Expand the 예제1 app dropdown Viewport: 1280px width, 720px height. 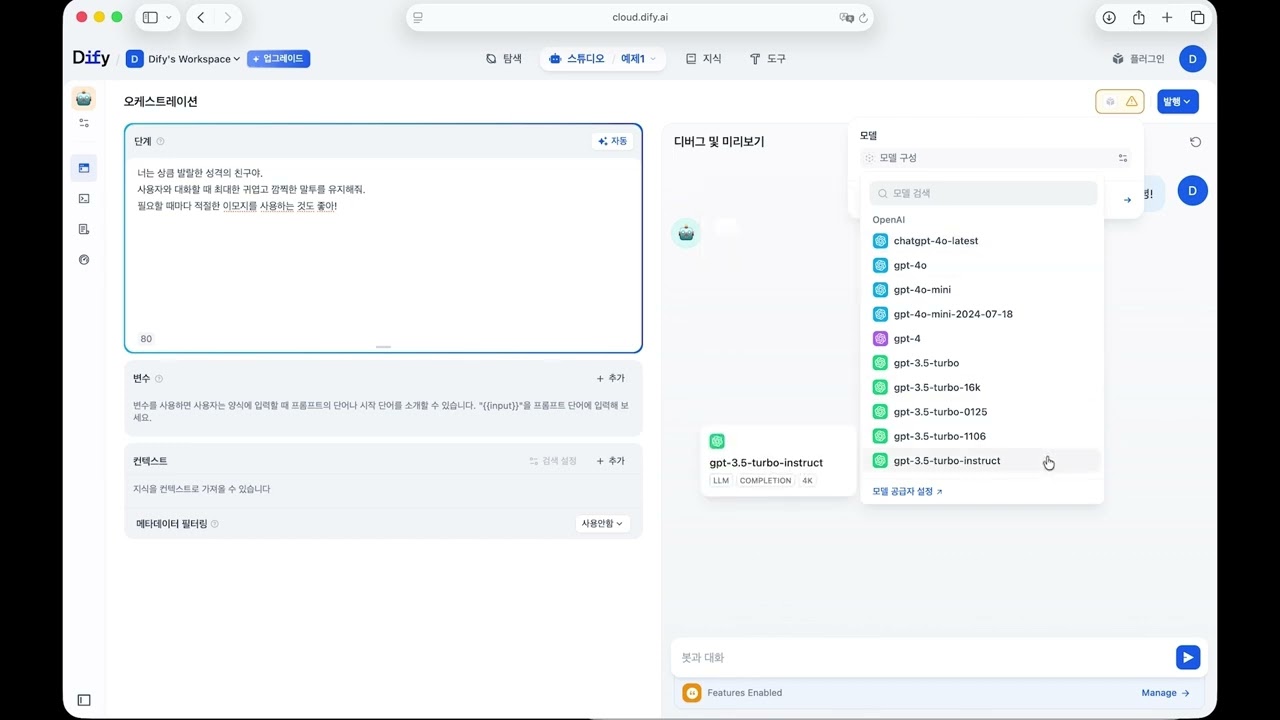point(638,59)
